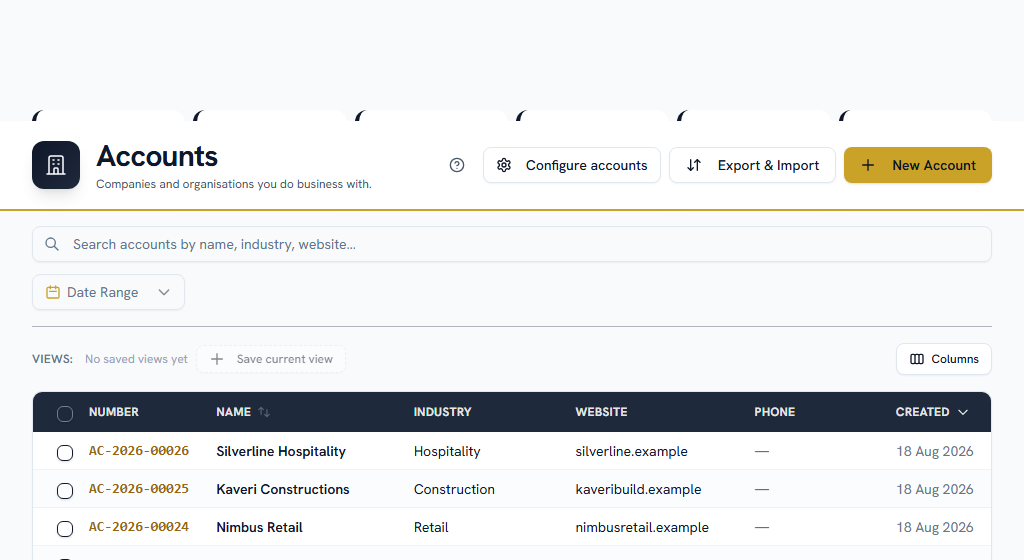Click the calendar icon in Date Range

click(53, 292)
